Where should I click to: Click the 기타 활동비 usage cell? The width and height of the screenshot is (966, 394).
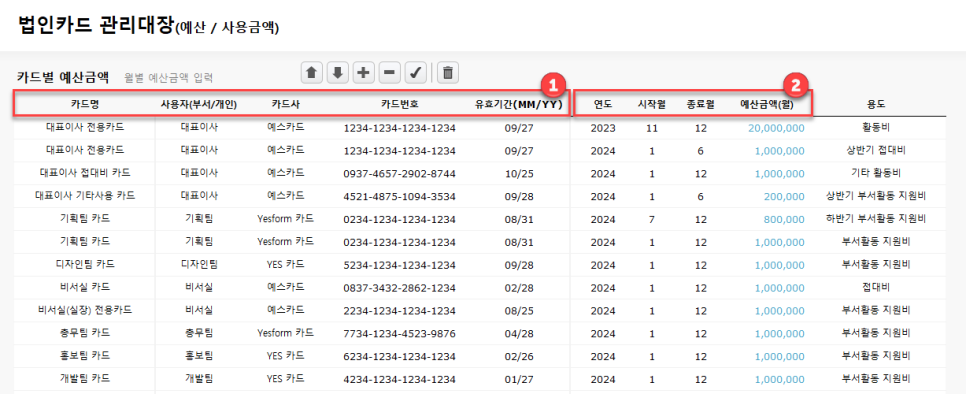point(876,173)
